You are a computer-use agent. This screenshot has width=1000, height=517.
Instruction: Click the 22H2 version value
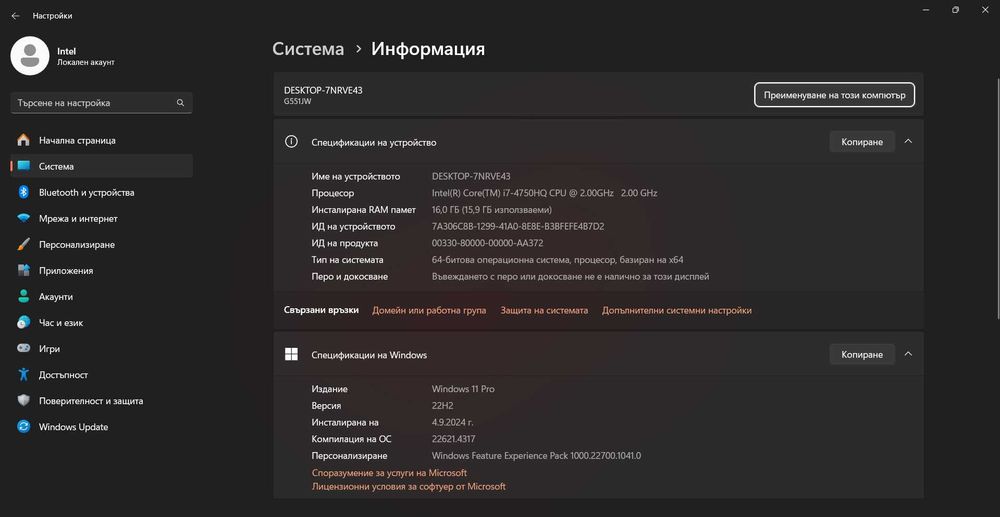(442, 405)
